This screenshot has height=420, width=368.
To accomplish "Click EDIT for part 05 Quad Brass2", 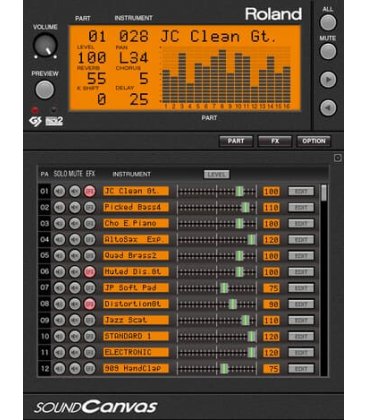I will 301,256.
